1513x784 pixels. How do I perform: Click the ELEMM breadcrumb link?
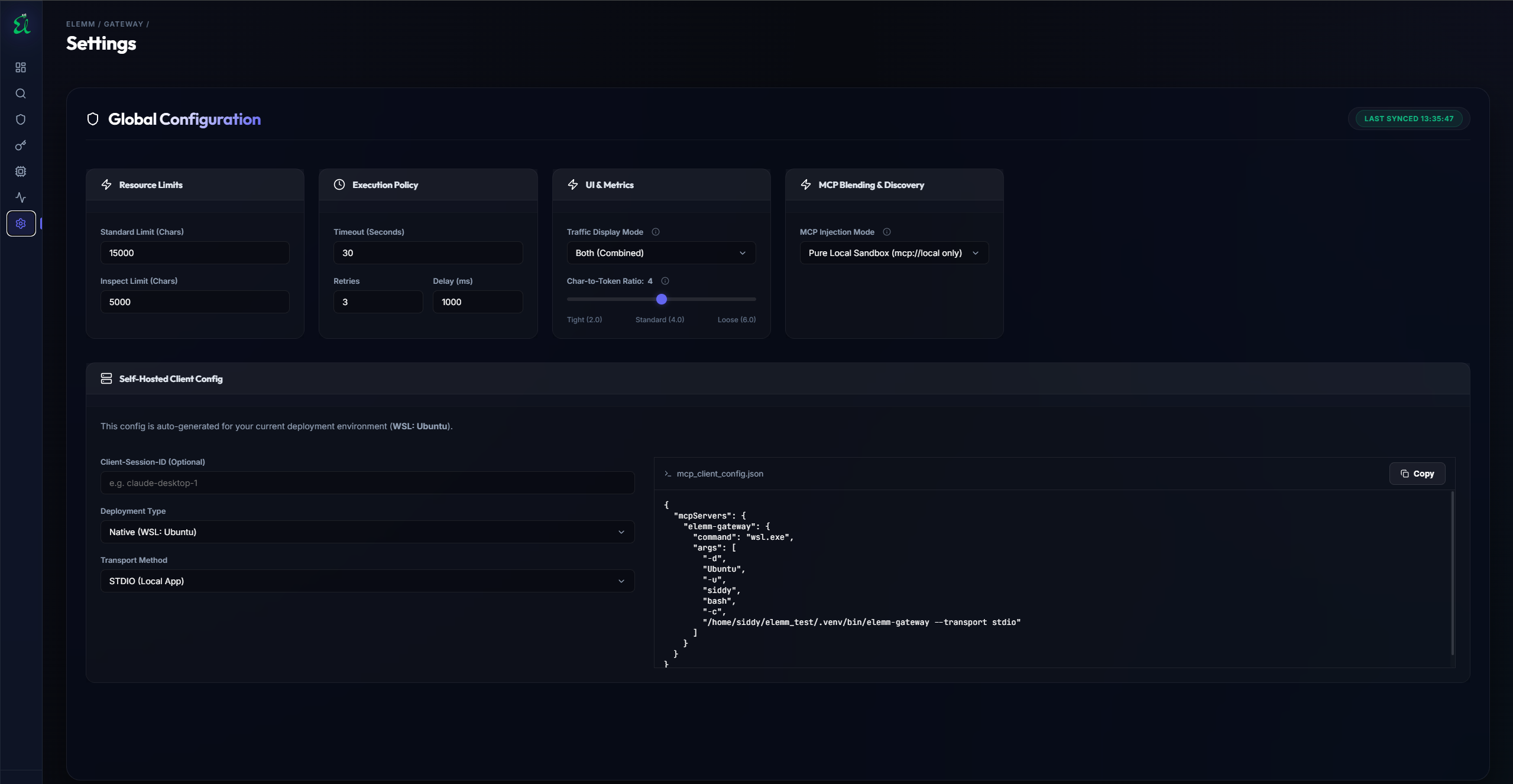point(80,24)
